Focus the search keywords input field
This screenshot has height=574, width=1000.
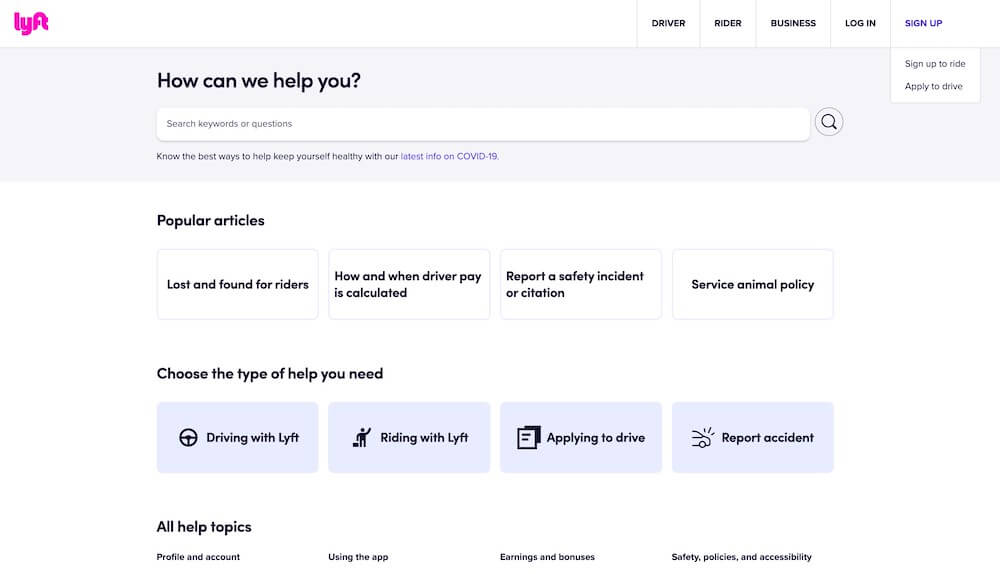(x=483, y=124)
